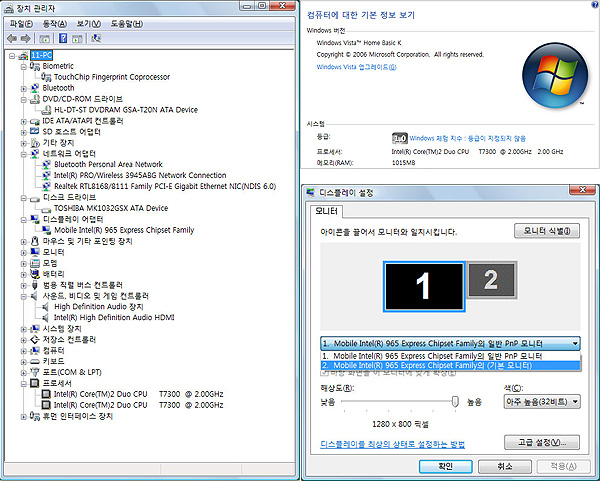Select the 모니터 tab in display settings
Image resolution: width=600 pixels, height=483 pixels.
[x=326, y=211]
